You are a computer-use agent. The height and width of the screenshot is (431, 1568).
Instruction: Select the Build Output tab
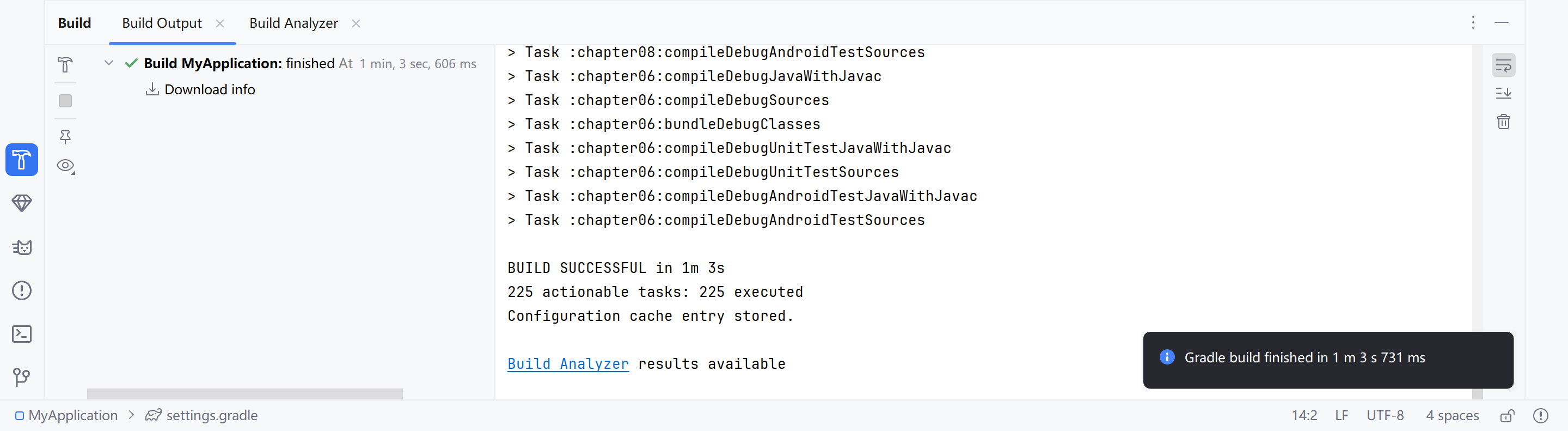pos(161,23)
